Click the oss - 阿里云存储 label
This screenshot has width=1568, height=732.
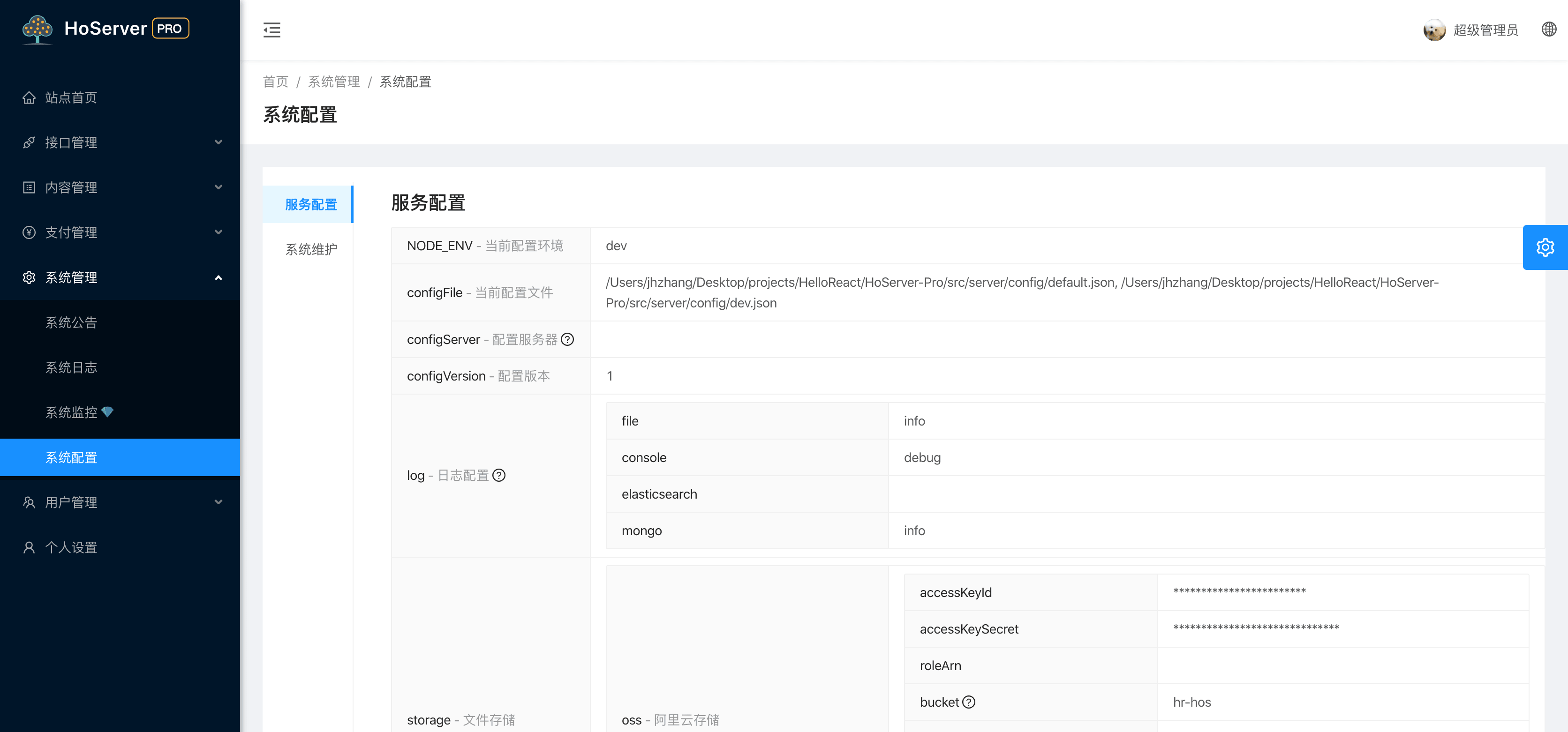(670, 720)
